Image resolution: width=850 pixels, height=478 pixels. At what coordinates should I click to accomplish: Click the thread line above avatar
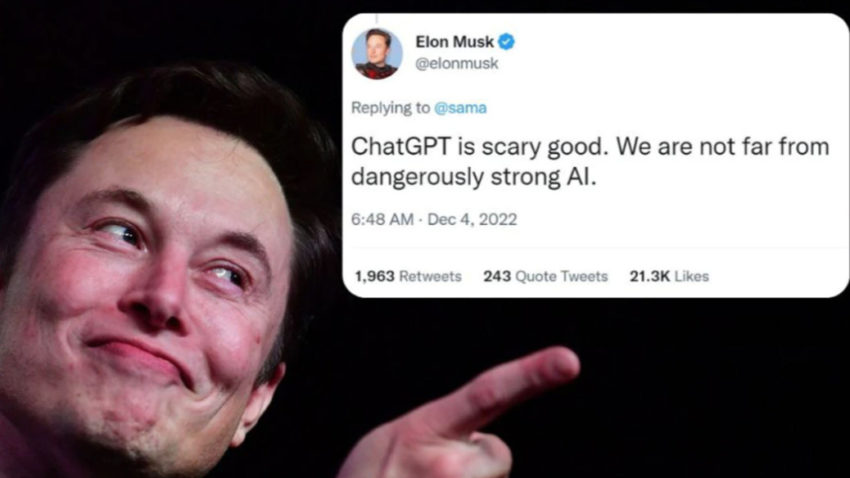[377, 19]
